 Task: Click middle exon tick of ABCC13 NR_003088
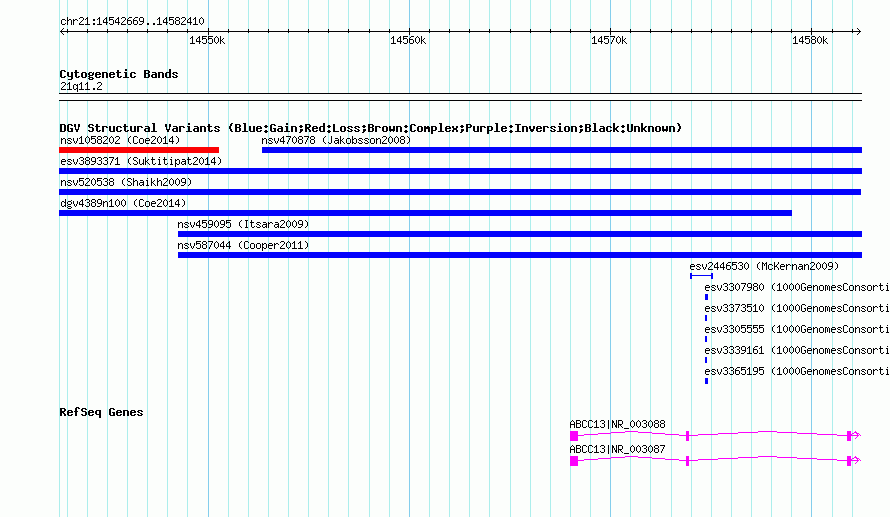(x=687, y=436)
